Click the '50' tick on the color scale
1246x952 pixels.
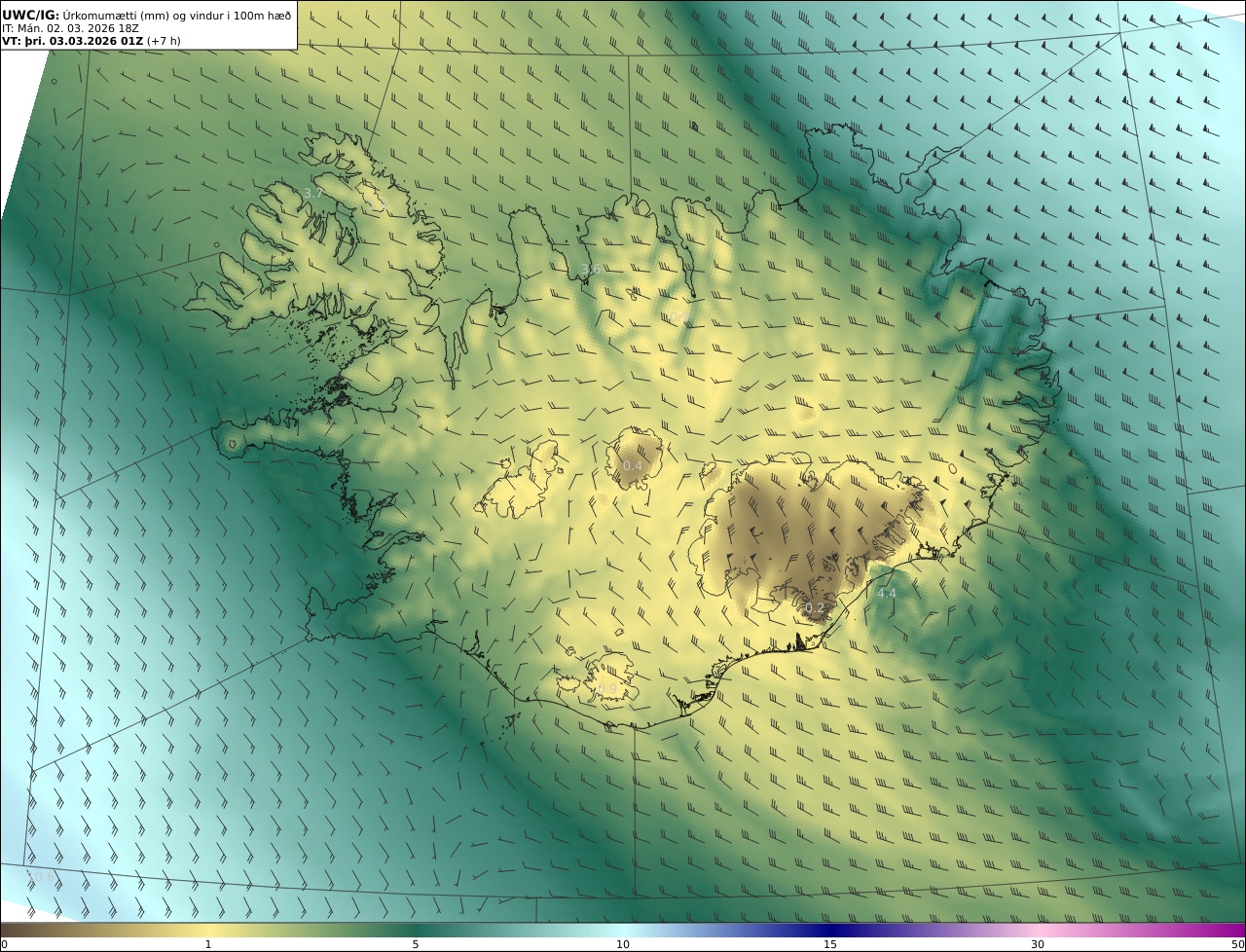tap(1237, 944)
